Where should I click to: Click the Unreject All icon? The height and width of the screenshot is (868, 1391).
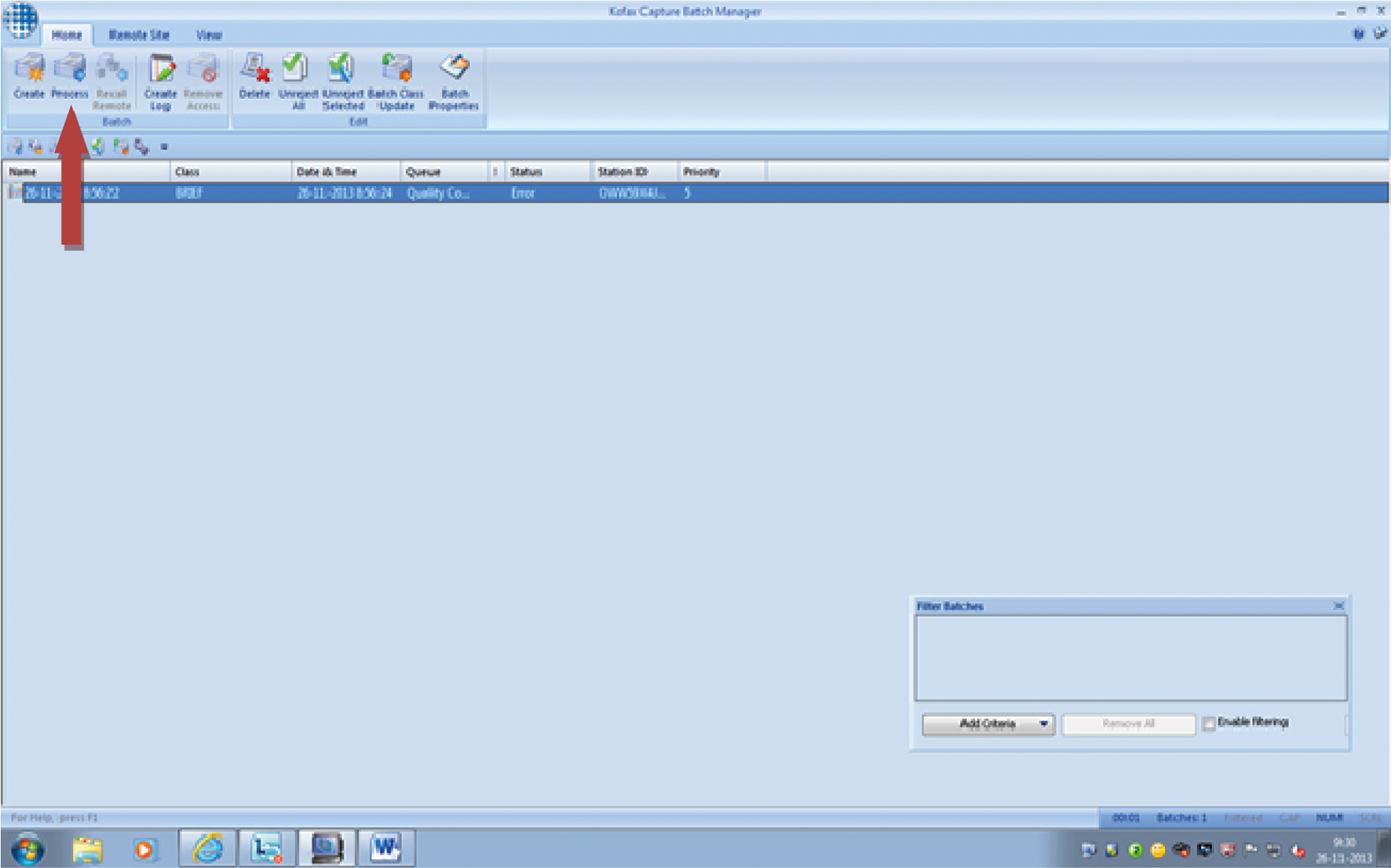tap(298, 79)
